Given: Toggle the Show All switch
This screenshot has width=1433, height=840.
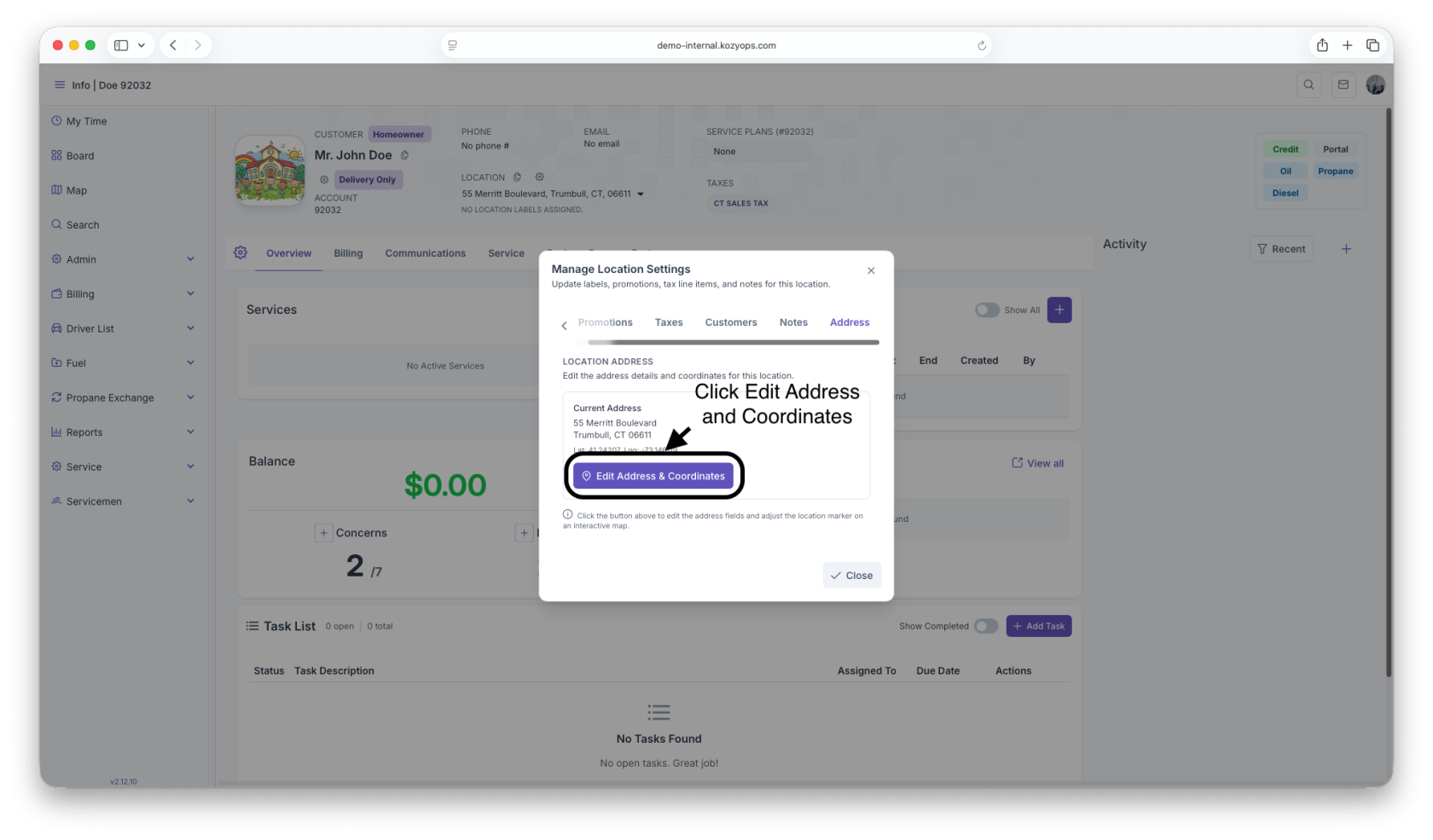Looking at the screenshot, I should pyautogui.click(x=987, y=310).
